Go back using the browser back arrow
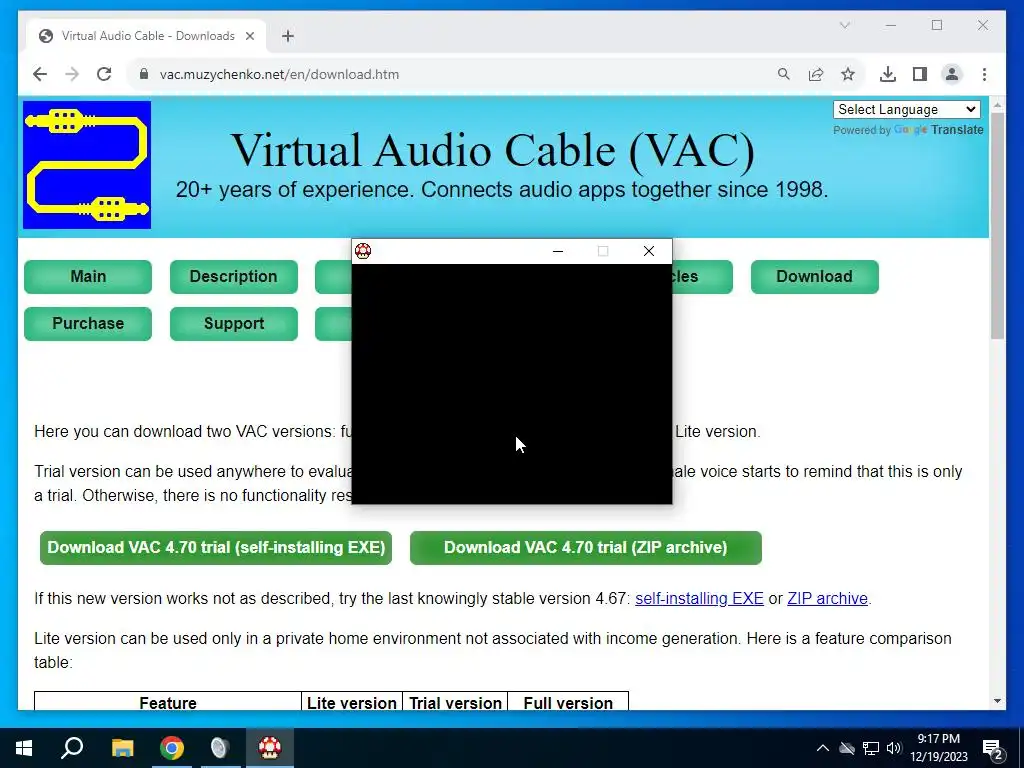1024x768 pixels. point(40,74)
